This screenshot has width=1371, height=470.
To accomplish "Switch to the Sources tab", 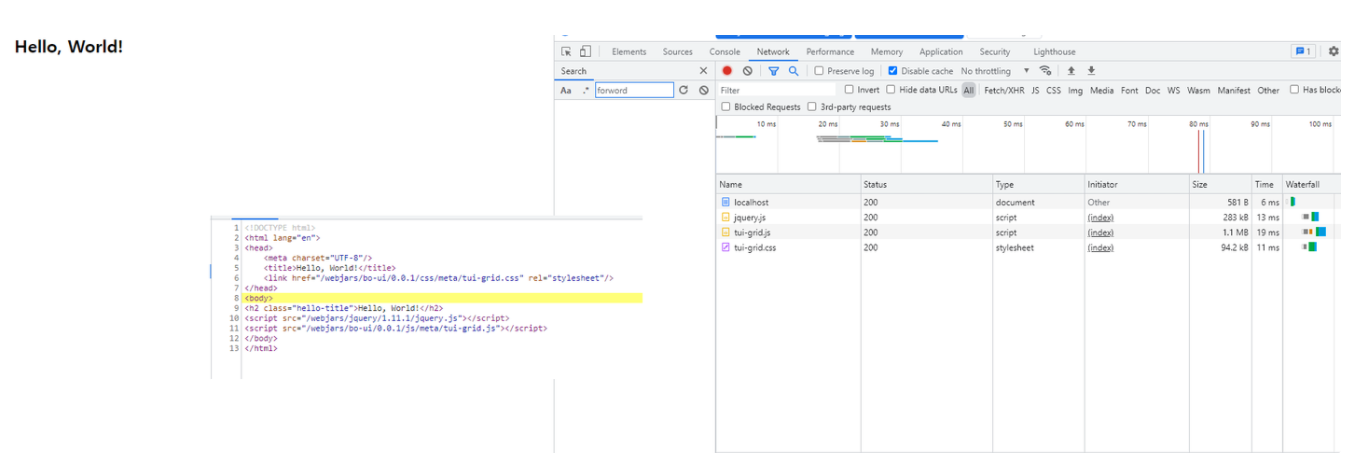I will click(x=678, y=52).
